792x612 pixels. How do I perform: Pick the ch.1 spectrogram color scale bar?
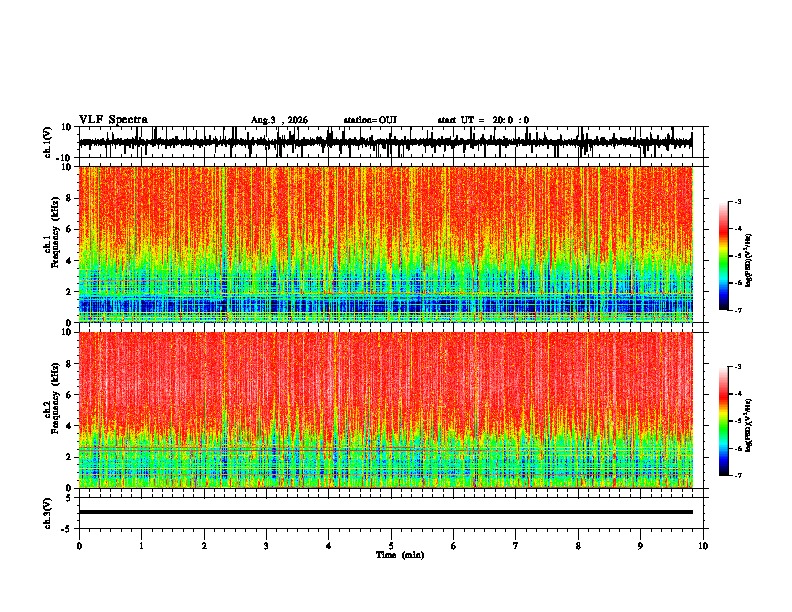[724, 256]
